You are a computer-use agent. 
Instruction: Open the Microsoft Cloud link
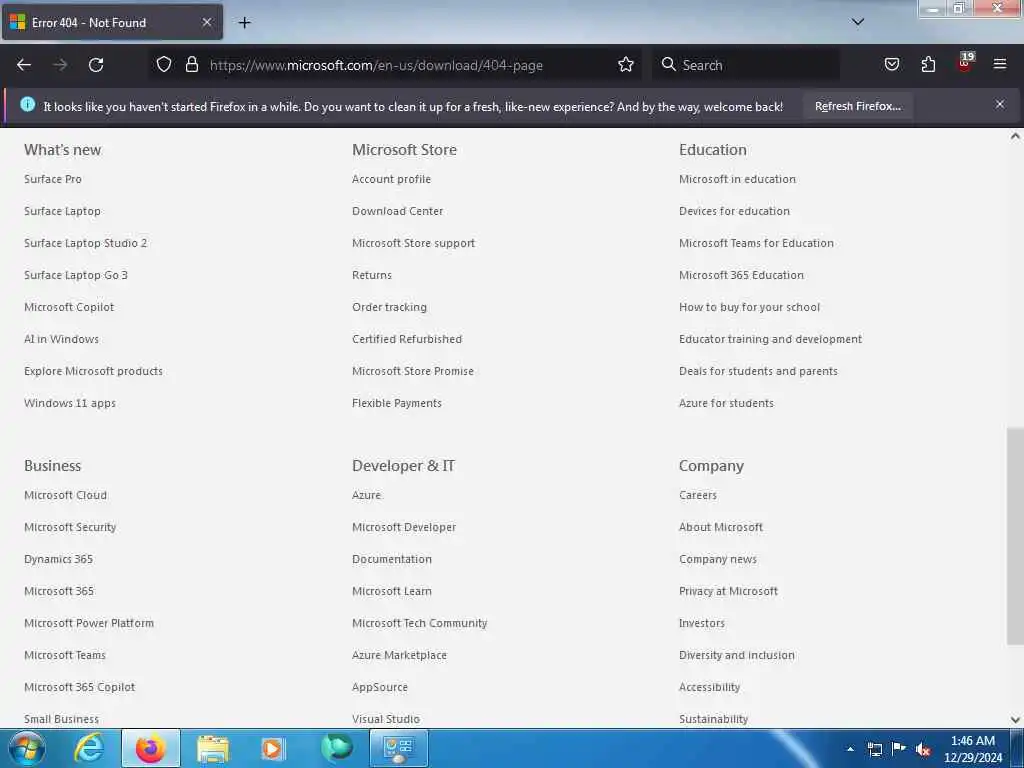pos(65,495)
